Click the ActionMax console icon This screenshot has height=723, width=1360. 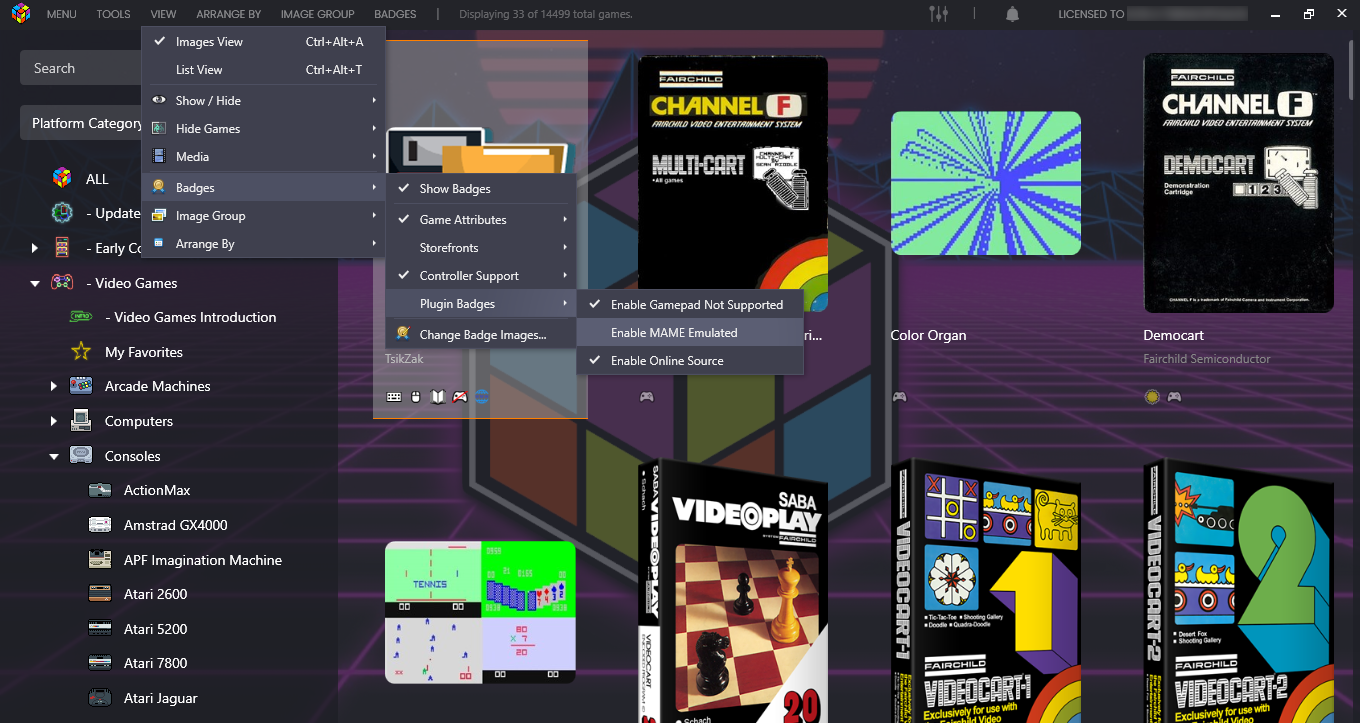click(100, 490)
